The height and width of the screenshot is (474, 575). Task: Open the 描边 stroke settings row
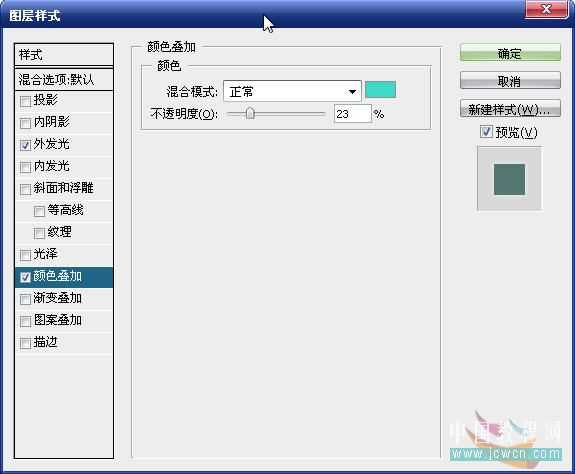coord(64,343)
